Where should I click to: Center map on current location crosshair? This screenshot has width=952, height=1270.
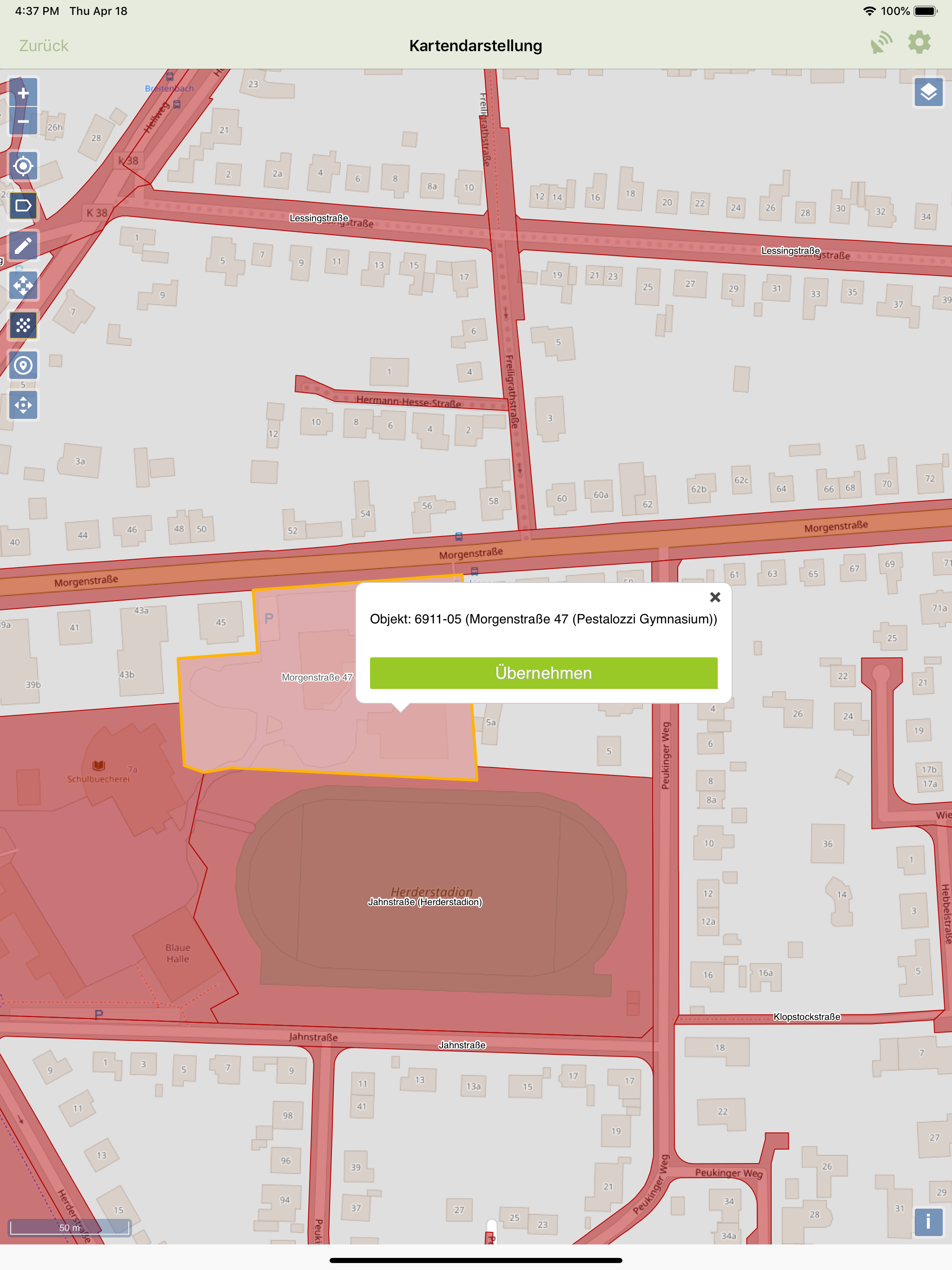(x=23, y=166)
